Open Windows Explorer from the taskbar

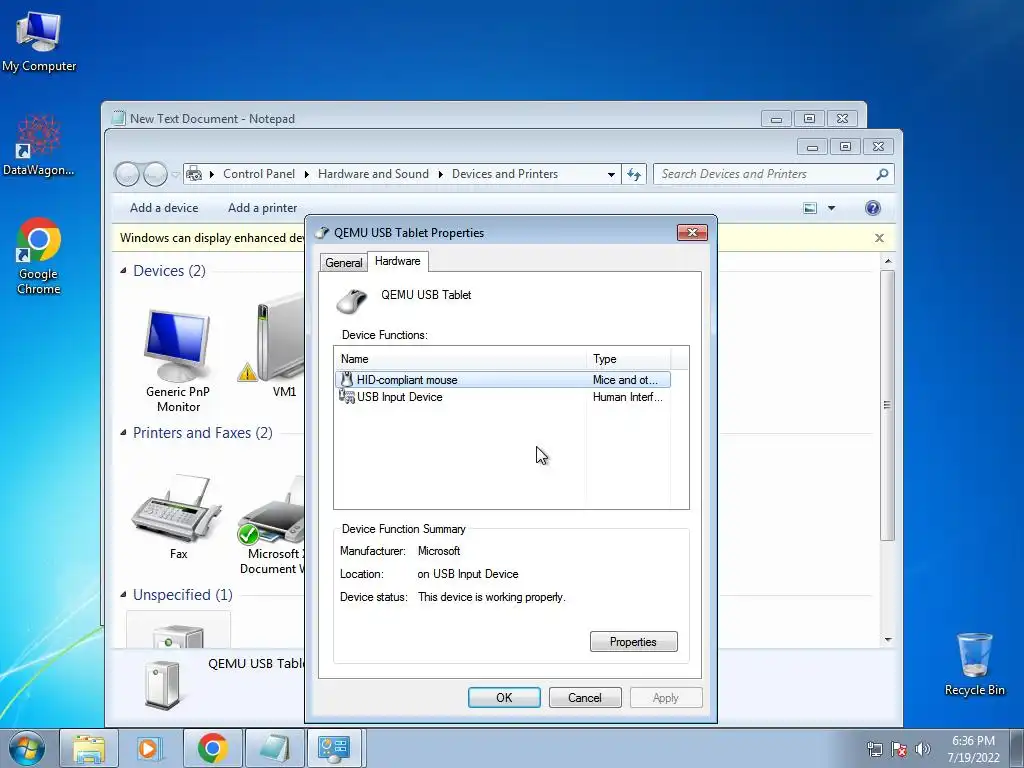click(x=89, y=748)
